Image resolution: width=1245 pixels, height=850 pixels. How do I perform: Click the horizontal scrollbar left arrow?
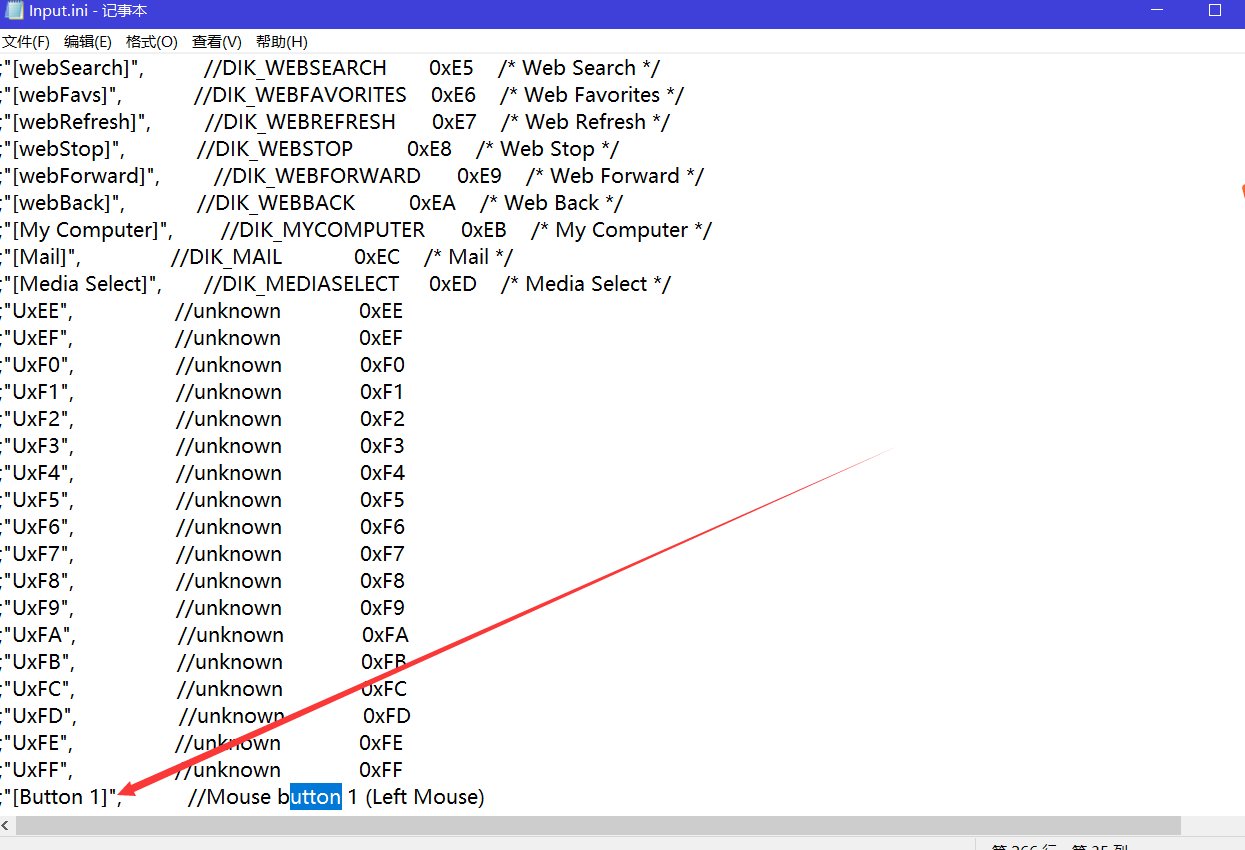tap(7, 826)
